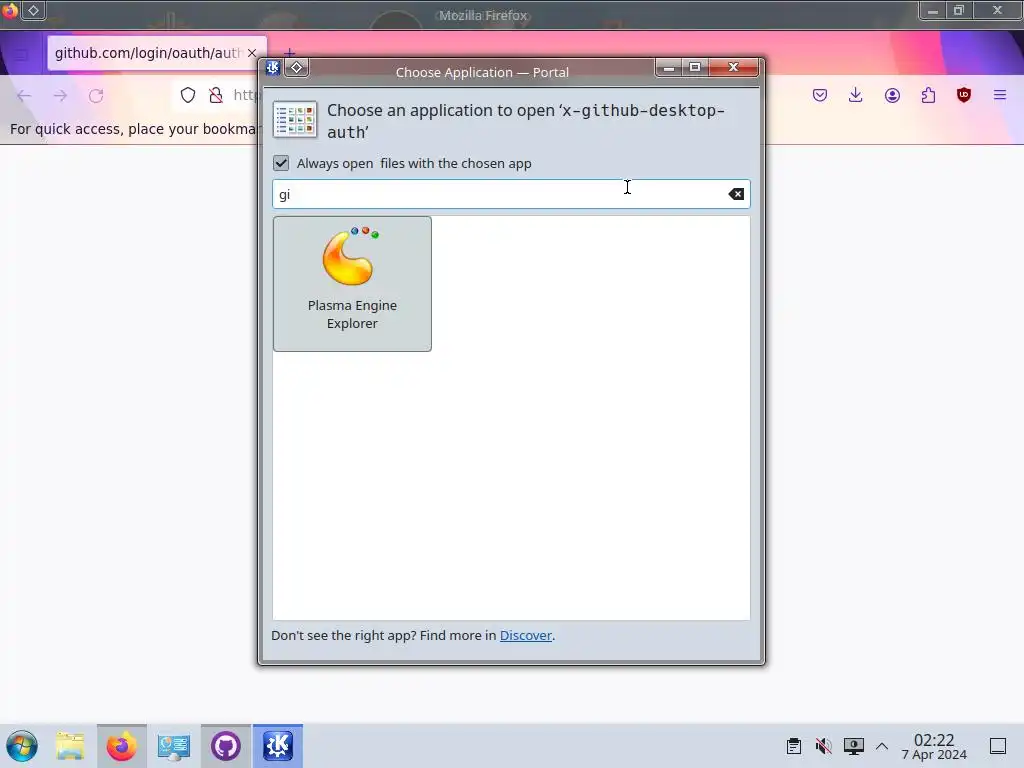Save page to Pocket
The width and height of the screenshot is (1024, 768).
point(820,95)
